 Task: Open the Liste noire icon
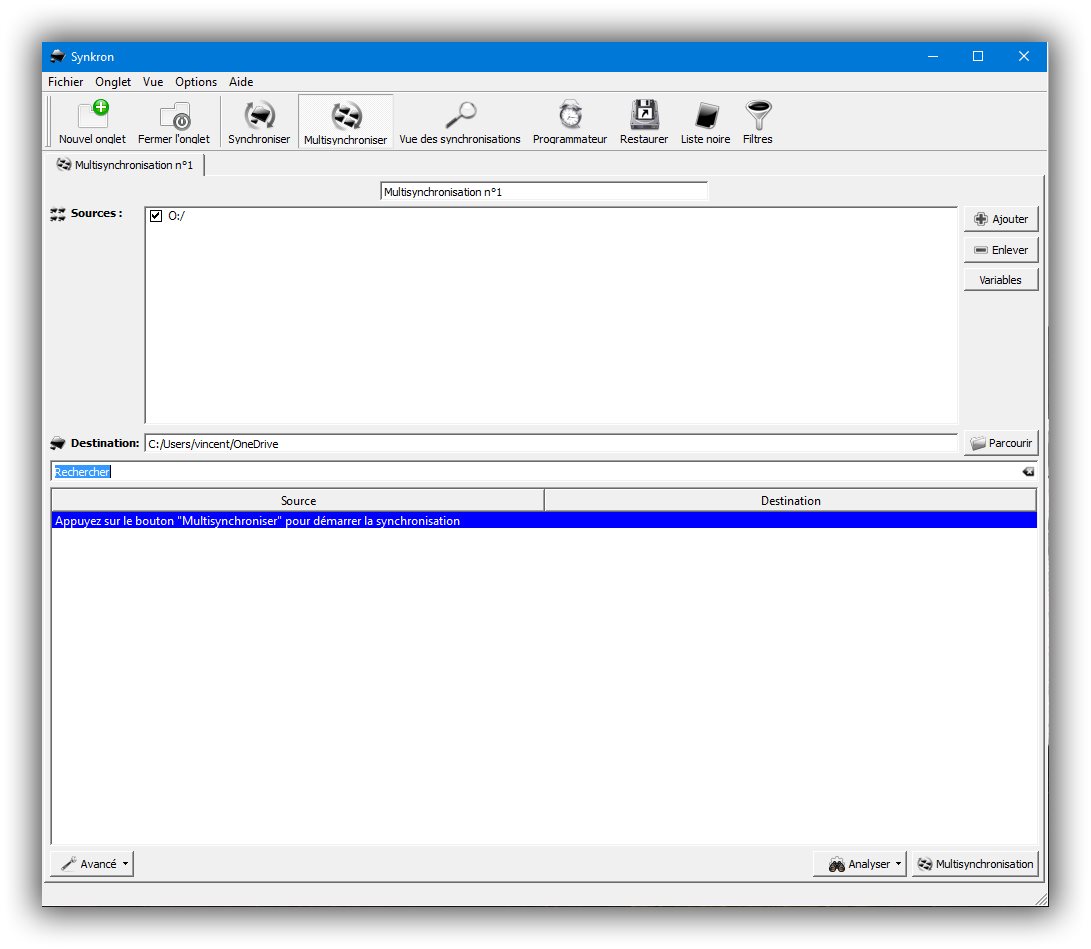[705, 116]
